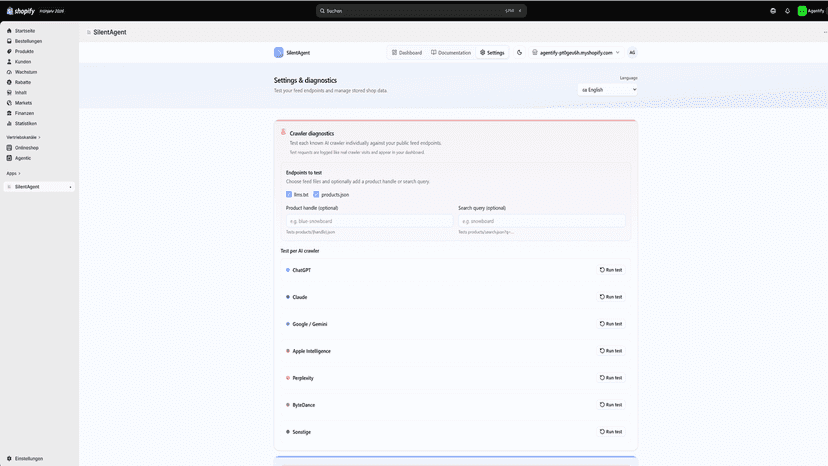Open Markets globe icon

9,103
